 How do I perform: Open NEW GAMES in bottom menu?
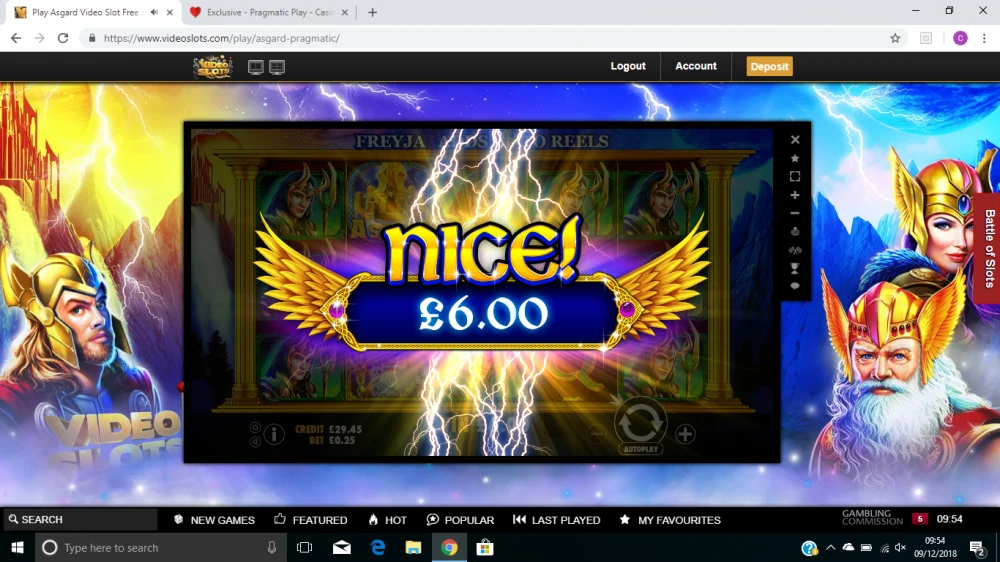coord(214,520)
